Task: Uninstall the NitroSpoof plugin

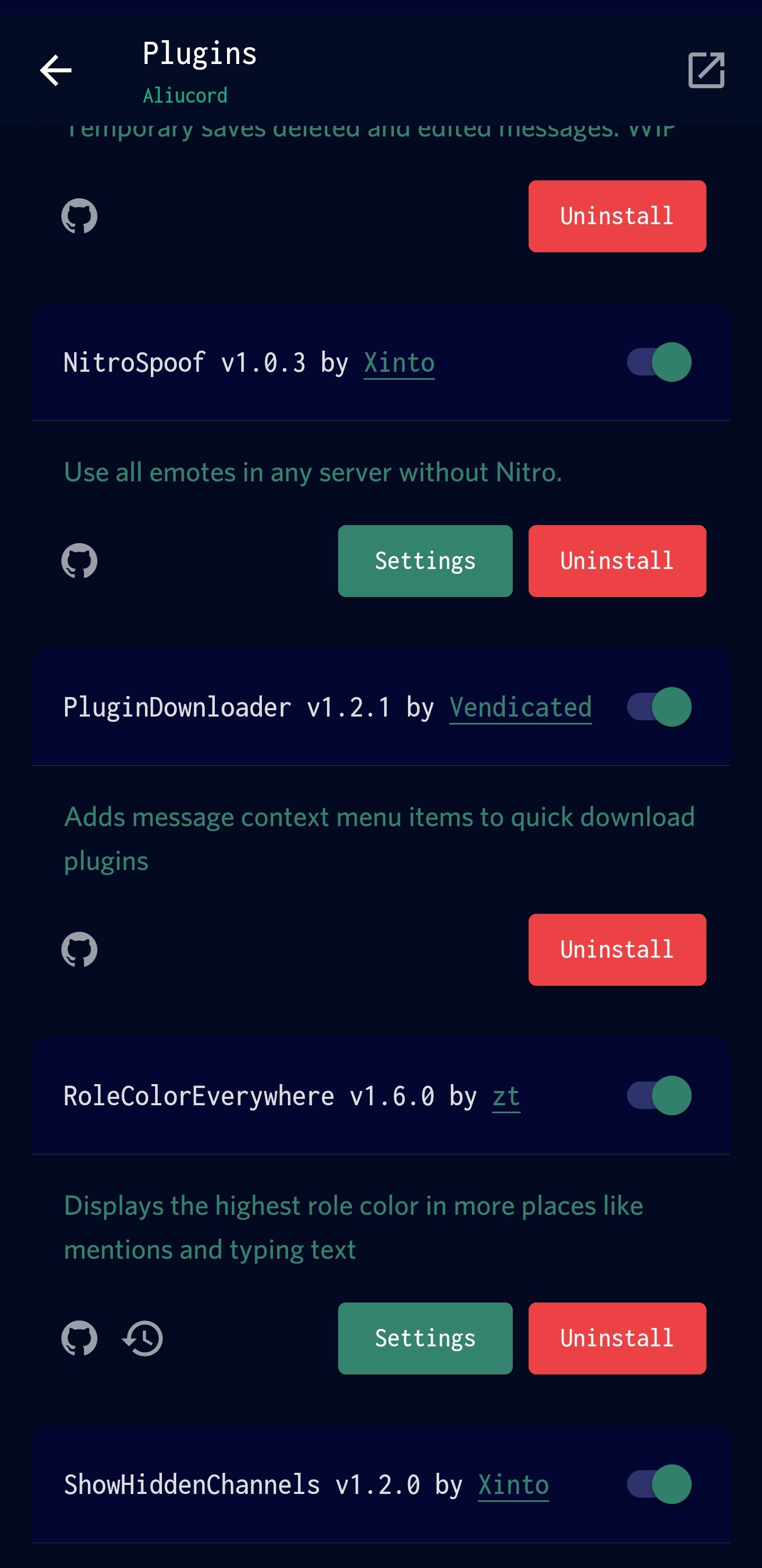Action: pos(617,561)
